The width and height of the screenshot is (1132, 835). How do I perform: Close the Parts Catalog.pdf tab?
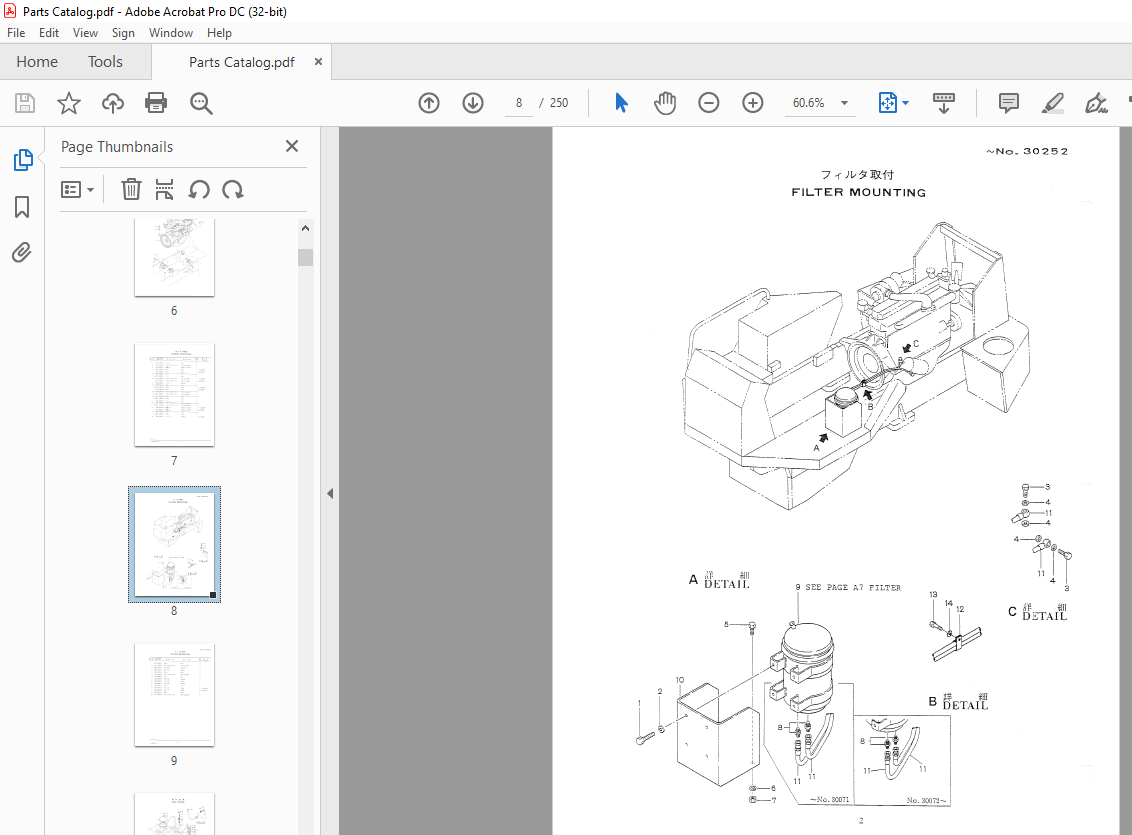318,62
